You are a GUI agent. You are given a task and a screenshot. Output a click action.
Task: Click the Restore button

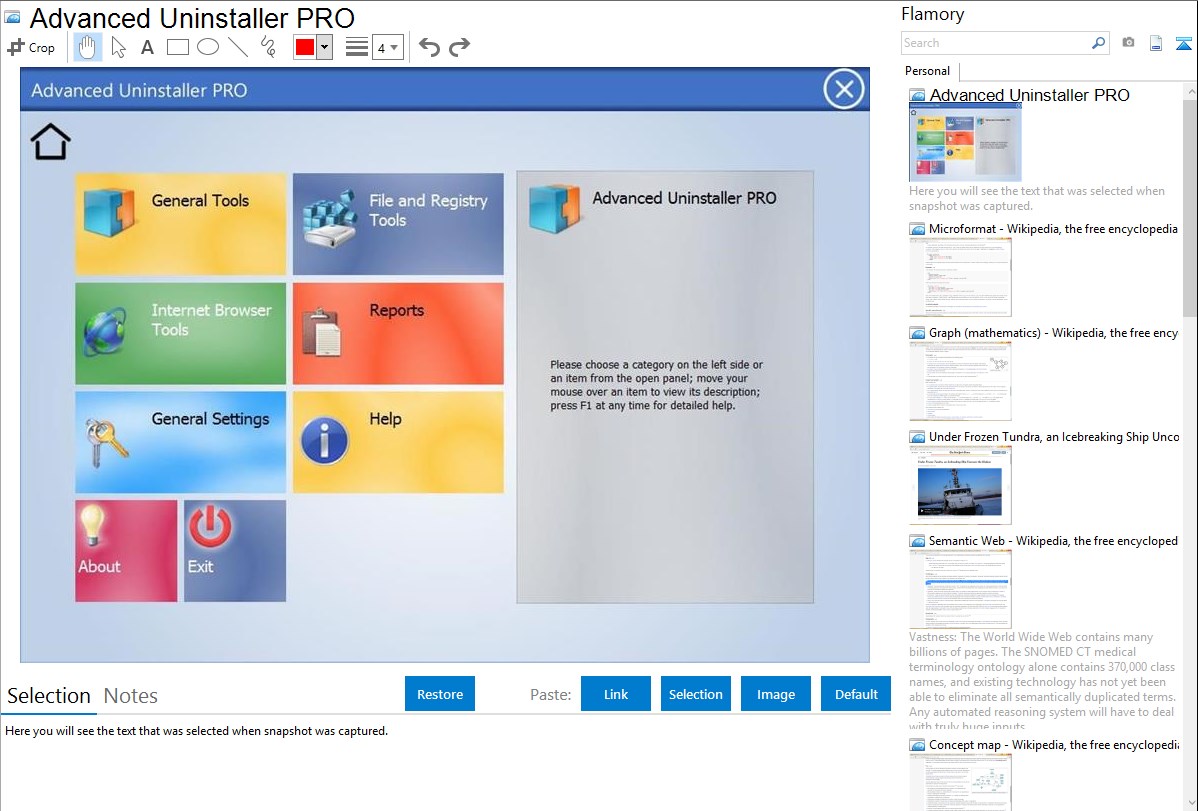coord(440,694)
